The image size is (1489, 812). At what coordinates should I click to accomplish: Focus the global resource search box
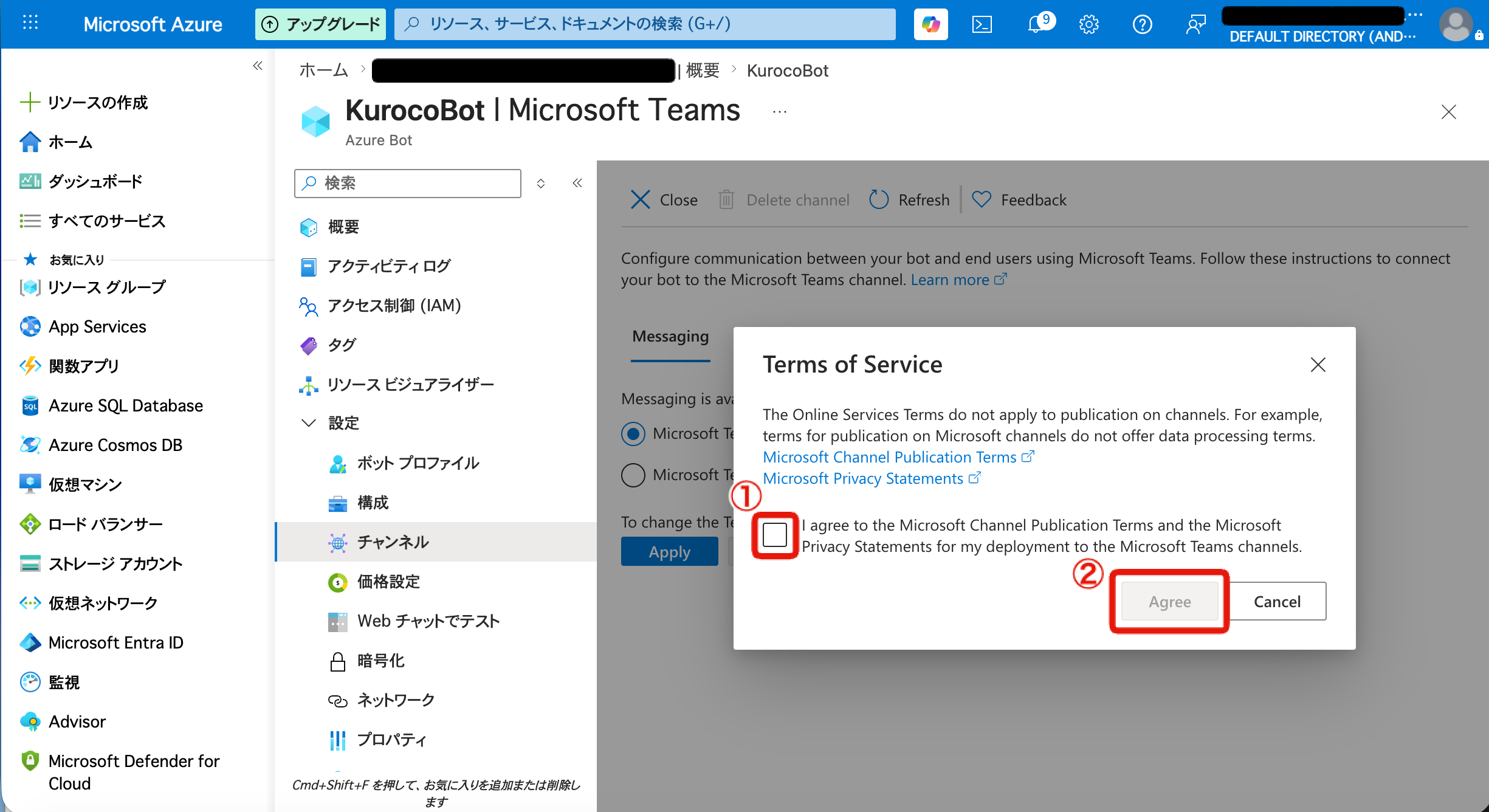point(645,24)
